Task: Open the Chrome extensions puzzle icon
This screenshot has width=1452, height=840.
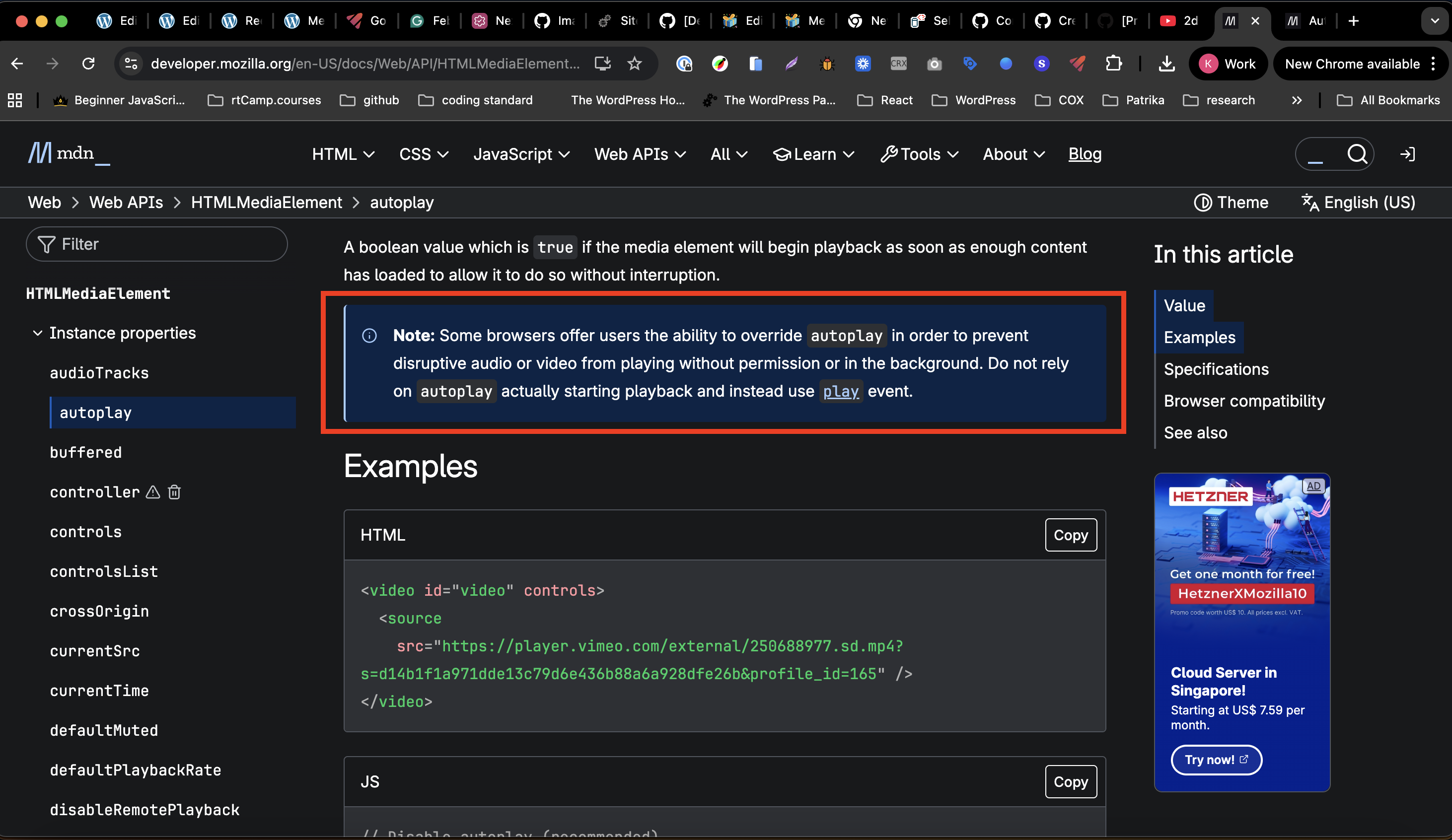Action: [x=1113, y=64]
